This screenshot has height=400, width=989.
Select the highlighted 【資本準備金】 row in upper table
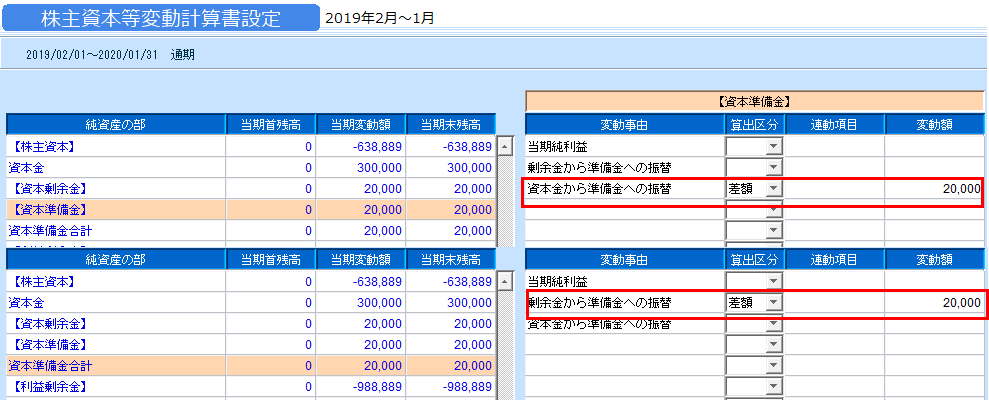point(250,209)
